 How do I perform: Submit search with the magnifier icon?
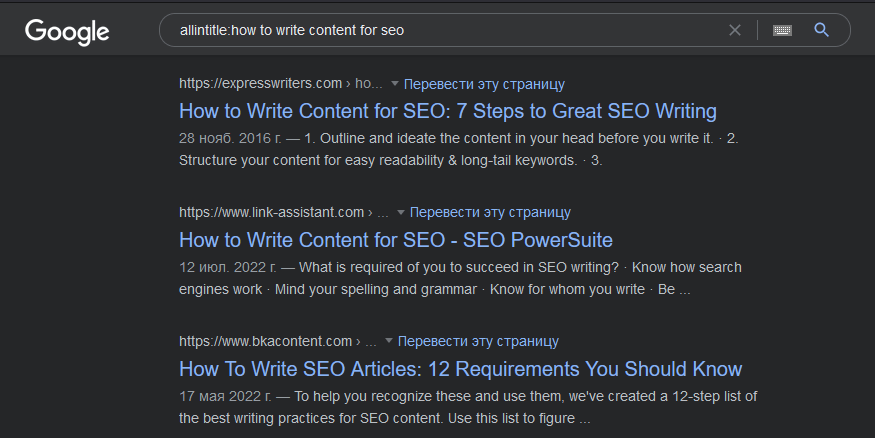(821, 30)
